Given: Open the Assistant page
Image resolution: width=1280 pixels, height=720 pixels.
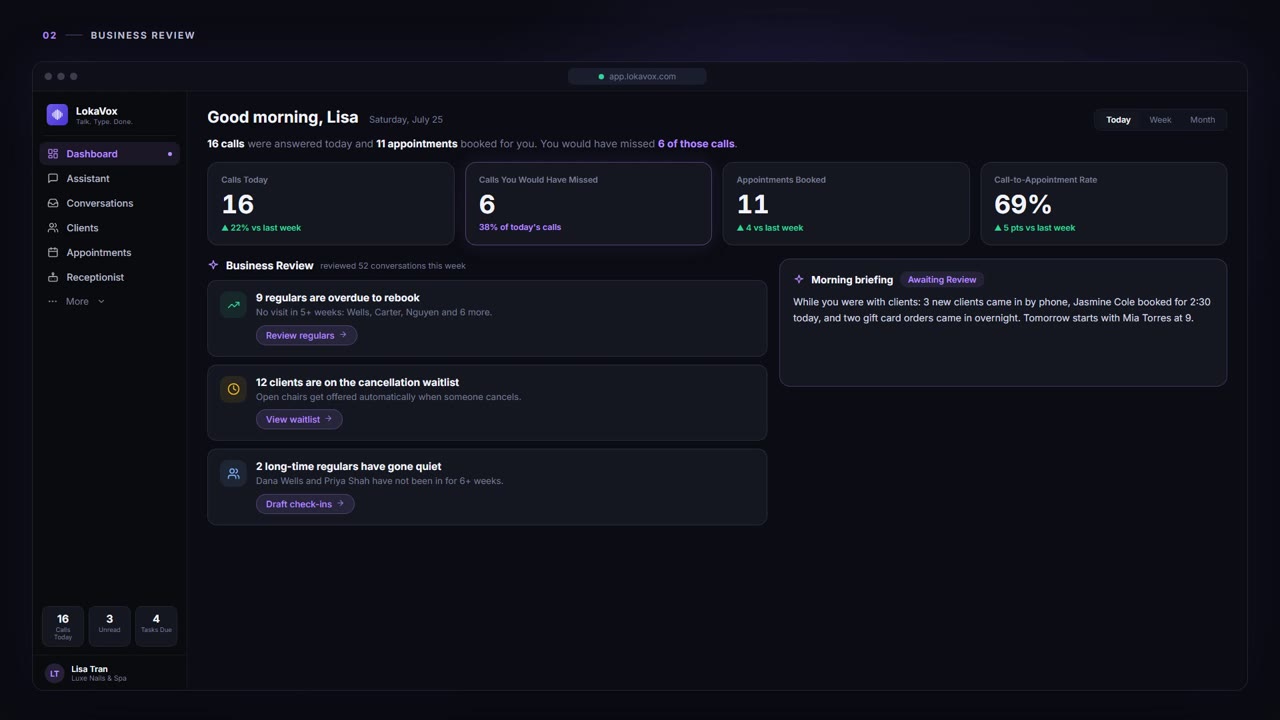Looking at the screenshot, I should pyautogui.click(x=109, y=178).
